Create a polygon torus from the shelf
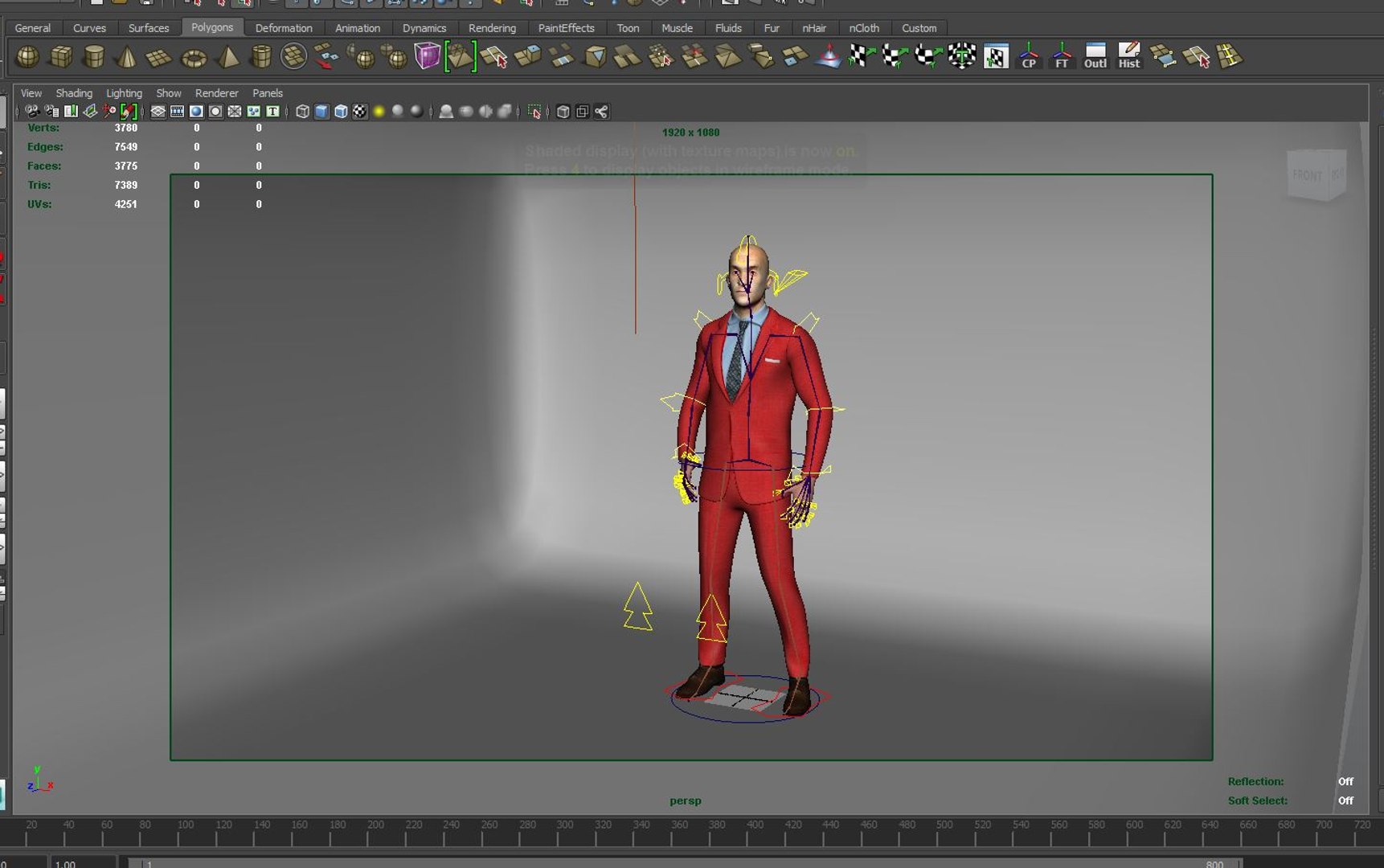Viewport: 1384px width, 868px height. point(194,58)
